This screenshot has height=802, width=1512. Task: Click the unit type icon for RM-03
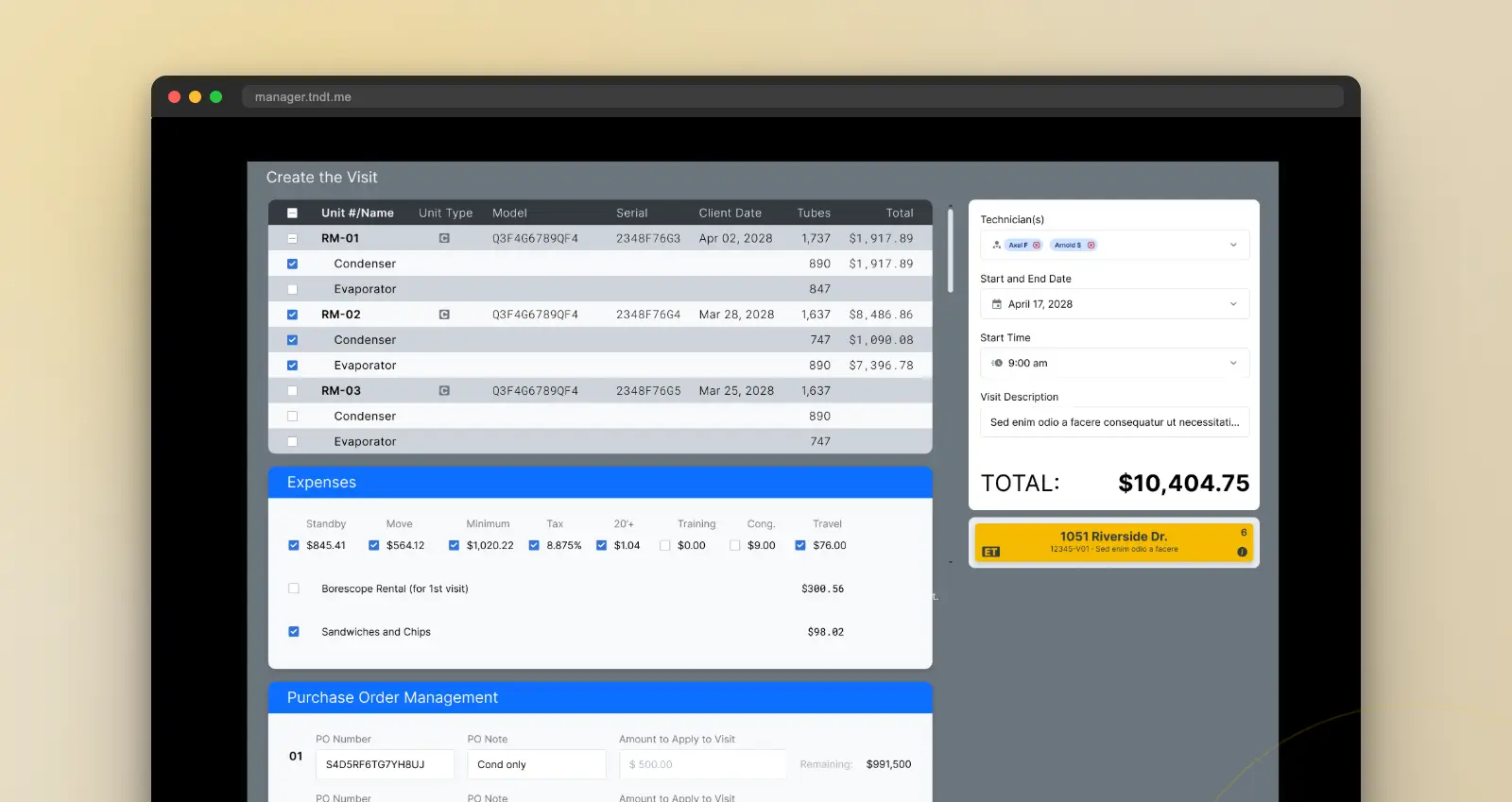[x=444, y=390]
